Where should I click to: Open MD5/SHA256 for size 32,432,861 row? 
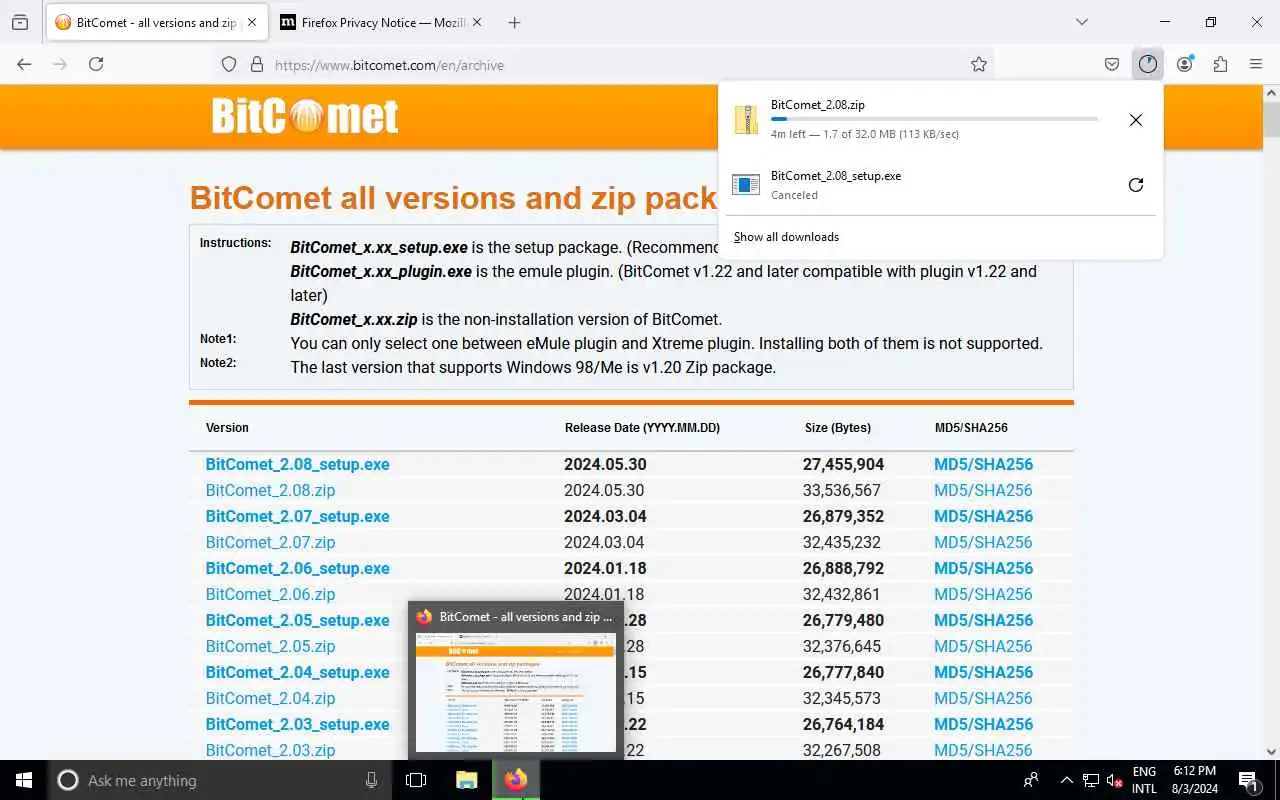[983, 594]
